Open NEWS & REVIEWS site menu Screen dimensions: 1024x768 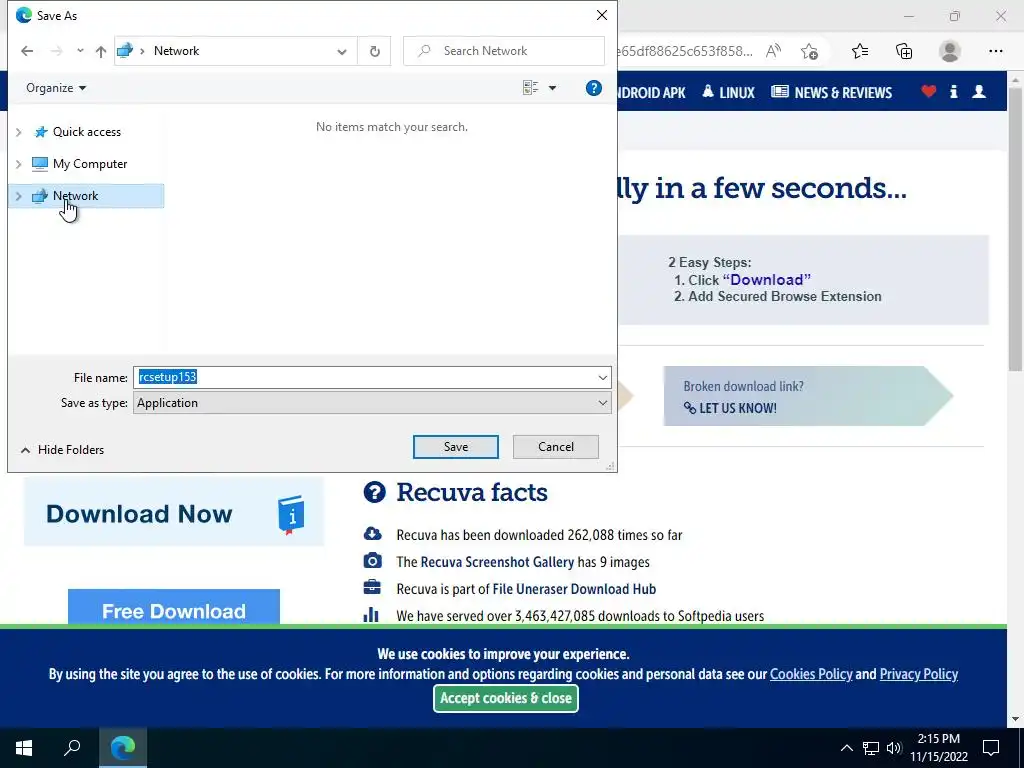(x=831, y=92)
